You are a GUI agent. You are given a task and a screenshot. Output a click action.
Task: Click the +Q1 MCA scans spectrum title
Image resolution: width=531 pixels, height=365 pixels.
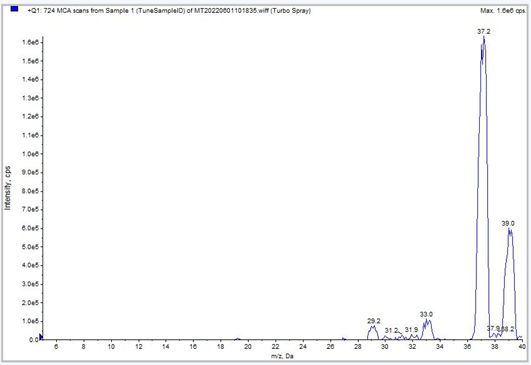[x=169, y=10]
